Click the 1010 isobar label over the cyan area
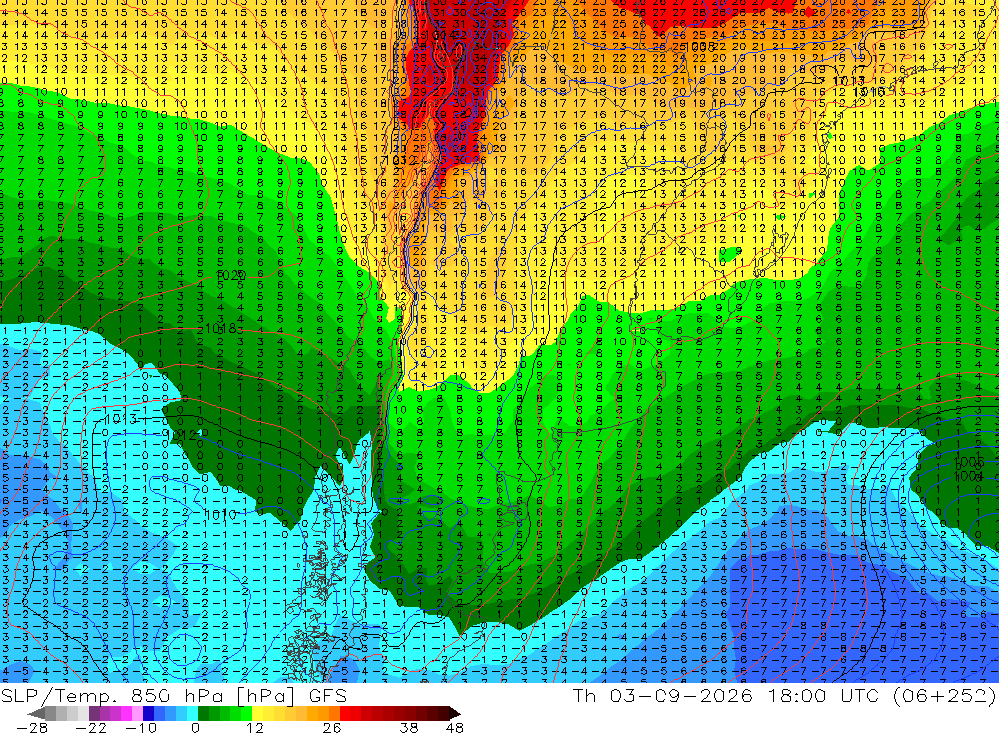The image size is (1000, 733). coord(221,514)
